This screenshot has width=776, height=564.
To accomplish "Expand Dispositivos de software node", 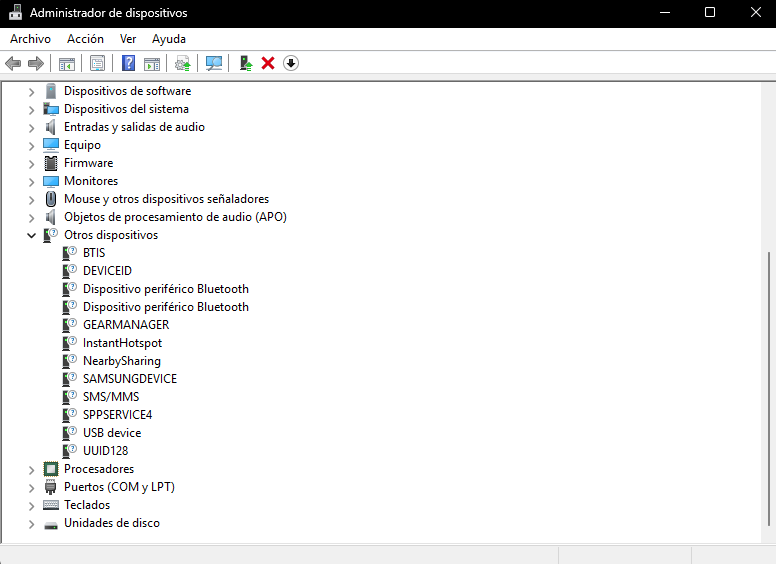I will click(x=32, y=92).
